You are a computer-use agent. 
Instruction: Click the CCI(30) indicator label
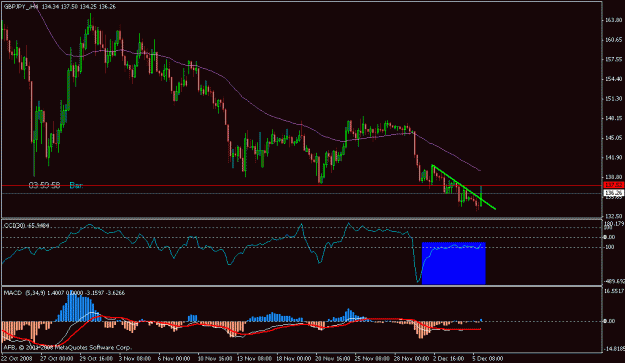[26, 226]
